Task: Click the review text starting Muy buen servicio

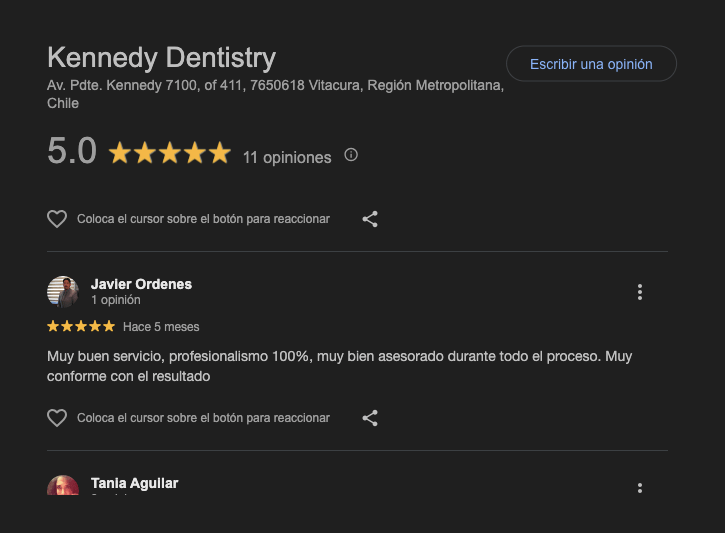Action: pyautogui.click(x=339, y=366)
